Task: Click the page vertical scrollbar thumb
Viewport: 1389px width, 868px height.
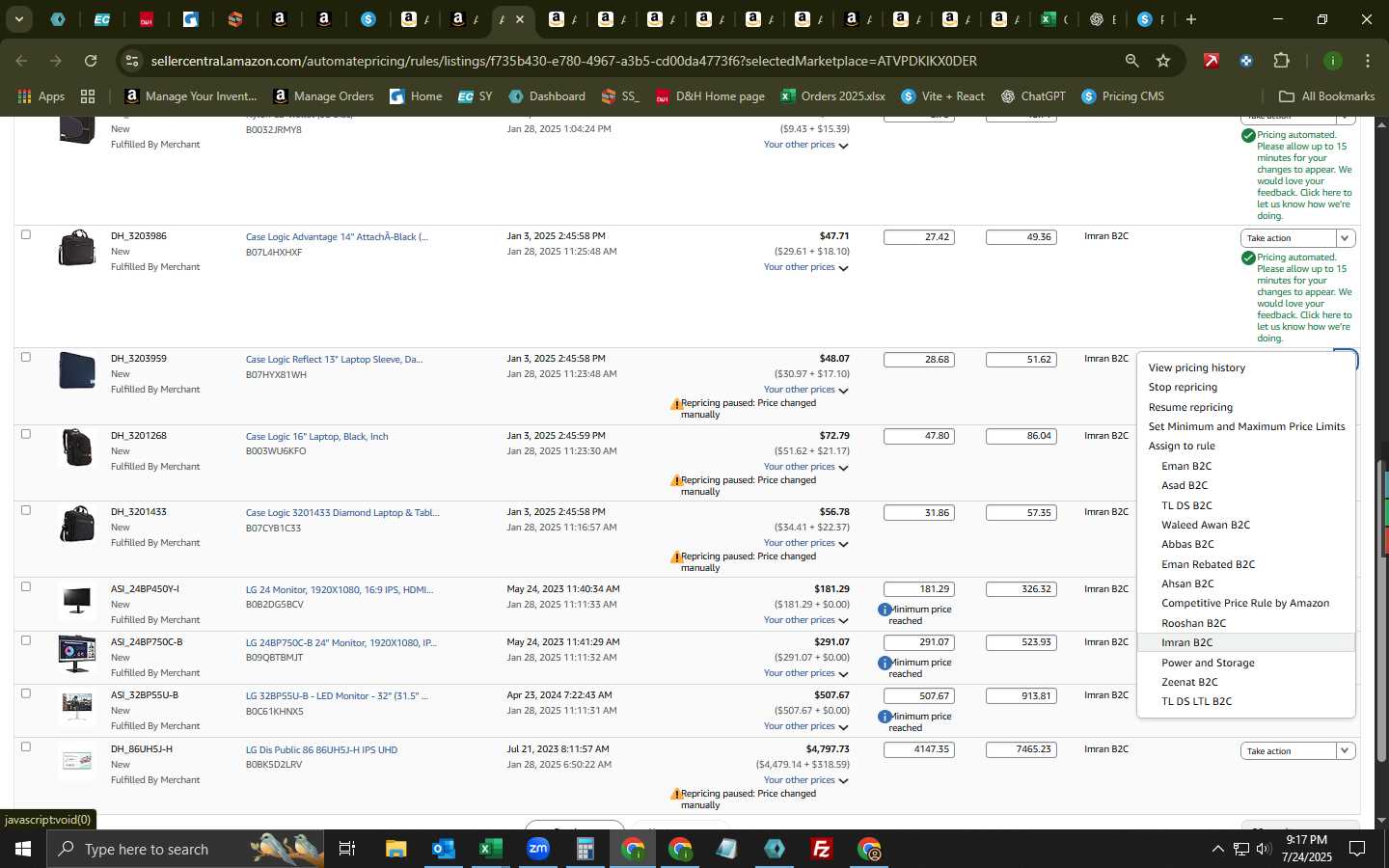Action: (x=1381, y=610)
